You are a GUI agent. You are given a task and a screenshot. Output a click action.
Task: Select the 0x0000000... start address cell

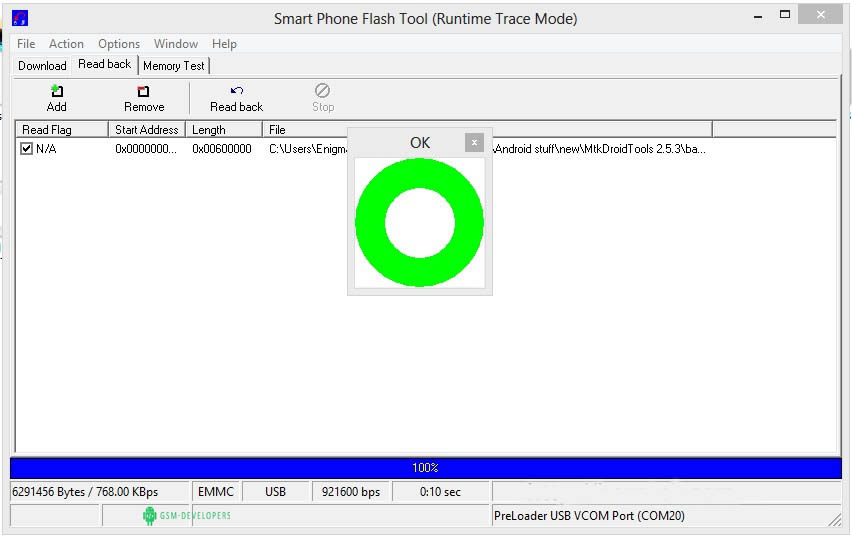tap(146, 148)
